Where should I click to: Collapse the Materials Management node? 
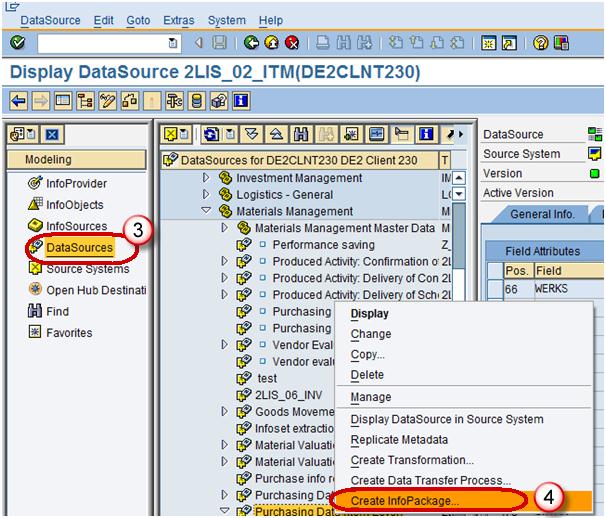207,211
